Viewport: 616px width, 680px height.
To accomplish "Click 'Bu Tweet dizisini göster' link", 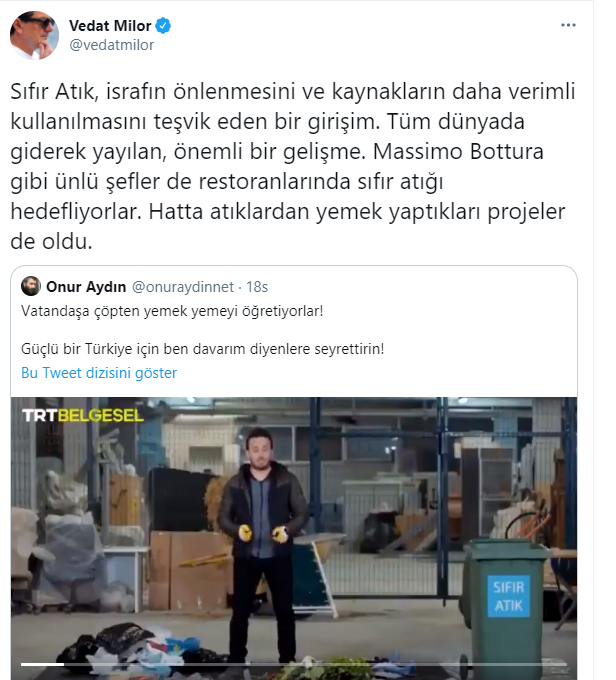I will point(99,373).
